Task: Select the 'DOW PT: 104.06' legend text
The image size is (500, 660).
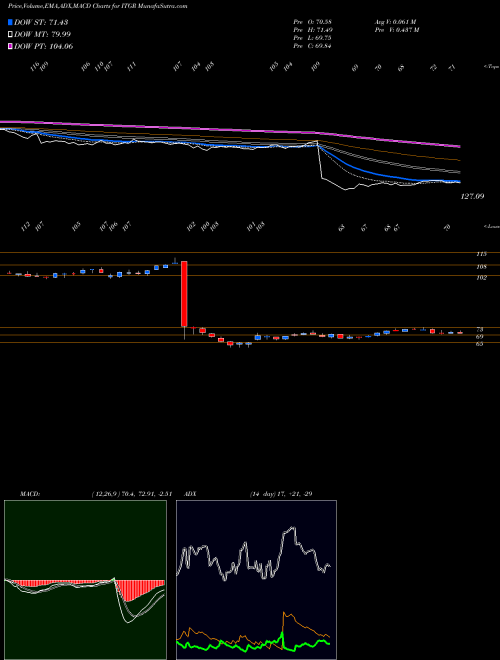Action: [43, 46]
